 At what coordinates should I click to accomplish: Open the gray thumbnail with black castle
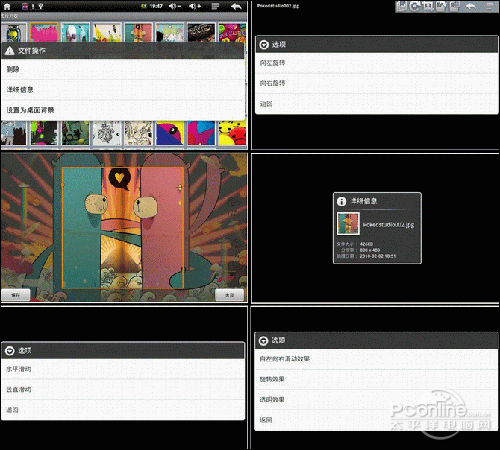click(x=13, y=133)
